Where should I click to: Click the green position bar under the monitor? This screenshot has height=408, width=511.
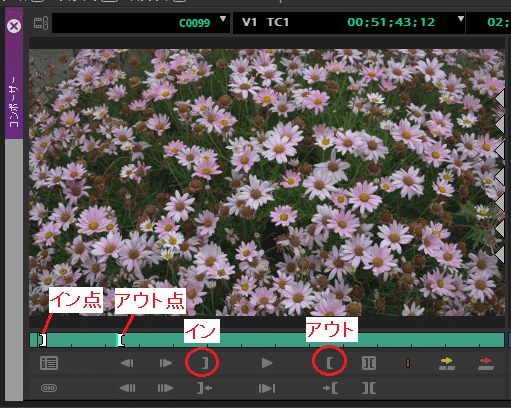(x=267, y=340)
